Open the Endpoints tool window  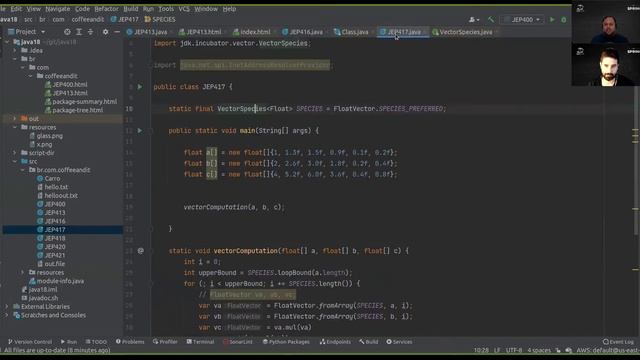pos(335,342)
